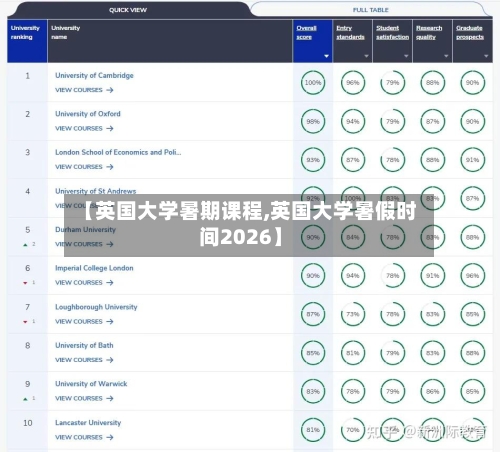
Task: Click Oxford's 87% research quality circle
Action: coord(432,121)
